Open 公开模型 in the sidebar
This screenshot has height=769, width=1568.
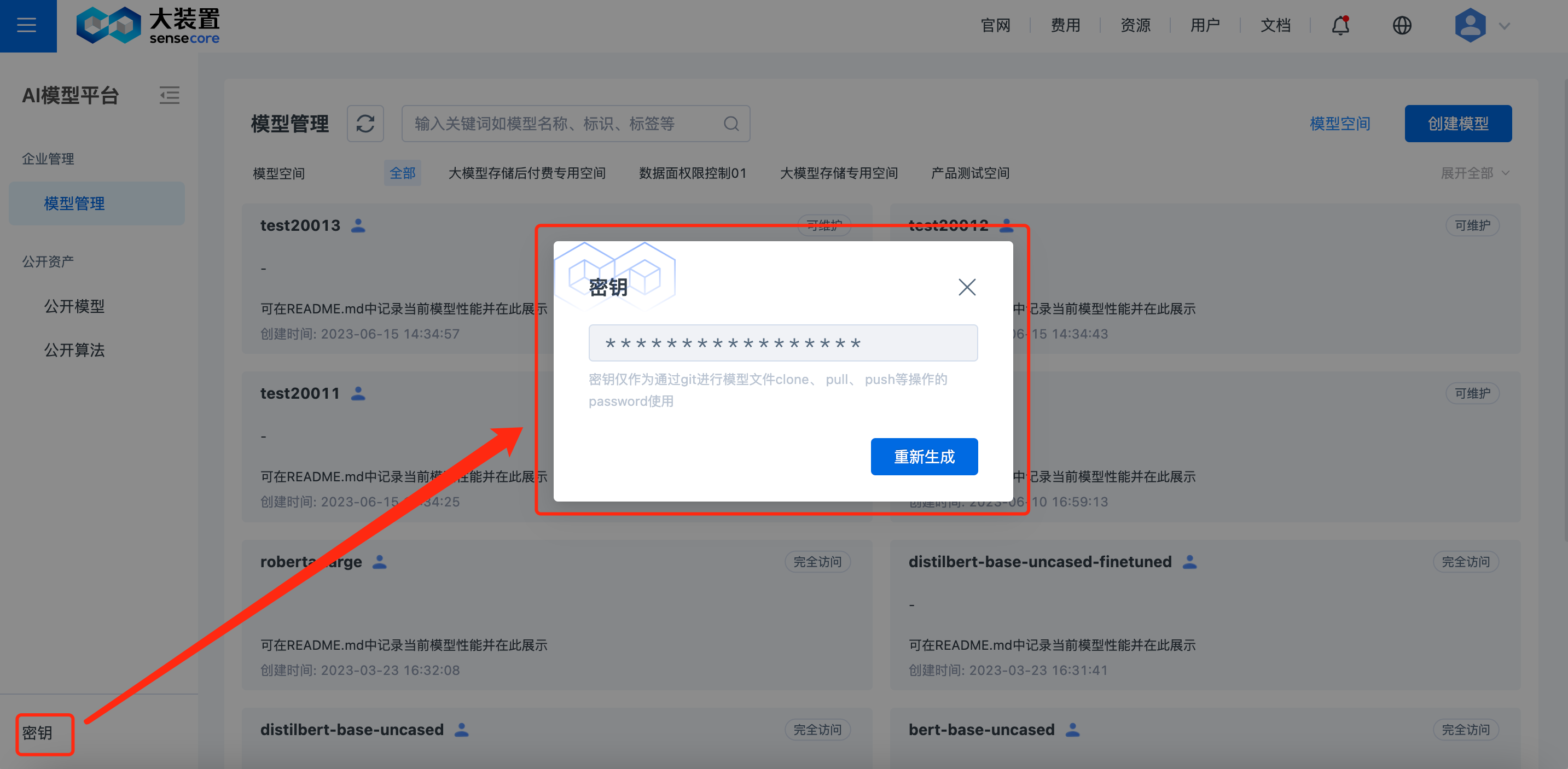point(74,306)
